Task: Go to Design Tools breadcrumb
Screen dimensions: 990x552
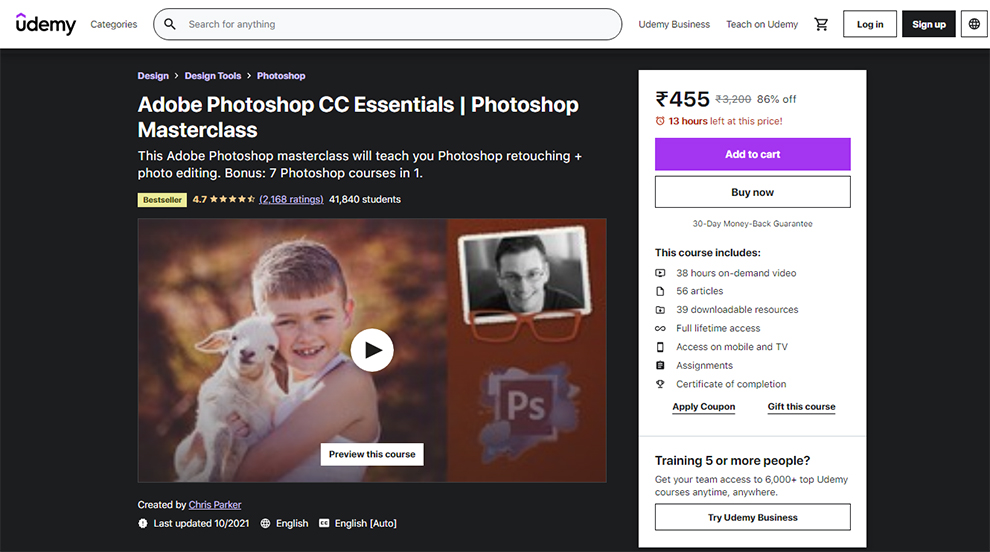Action: [x=213, y=76]
